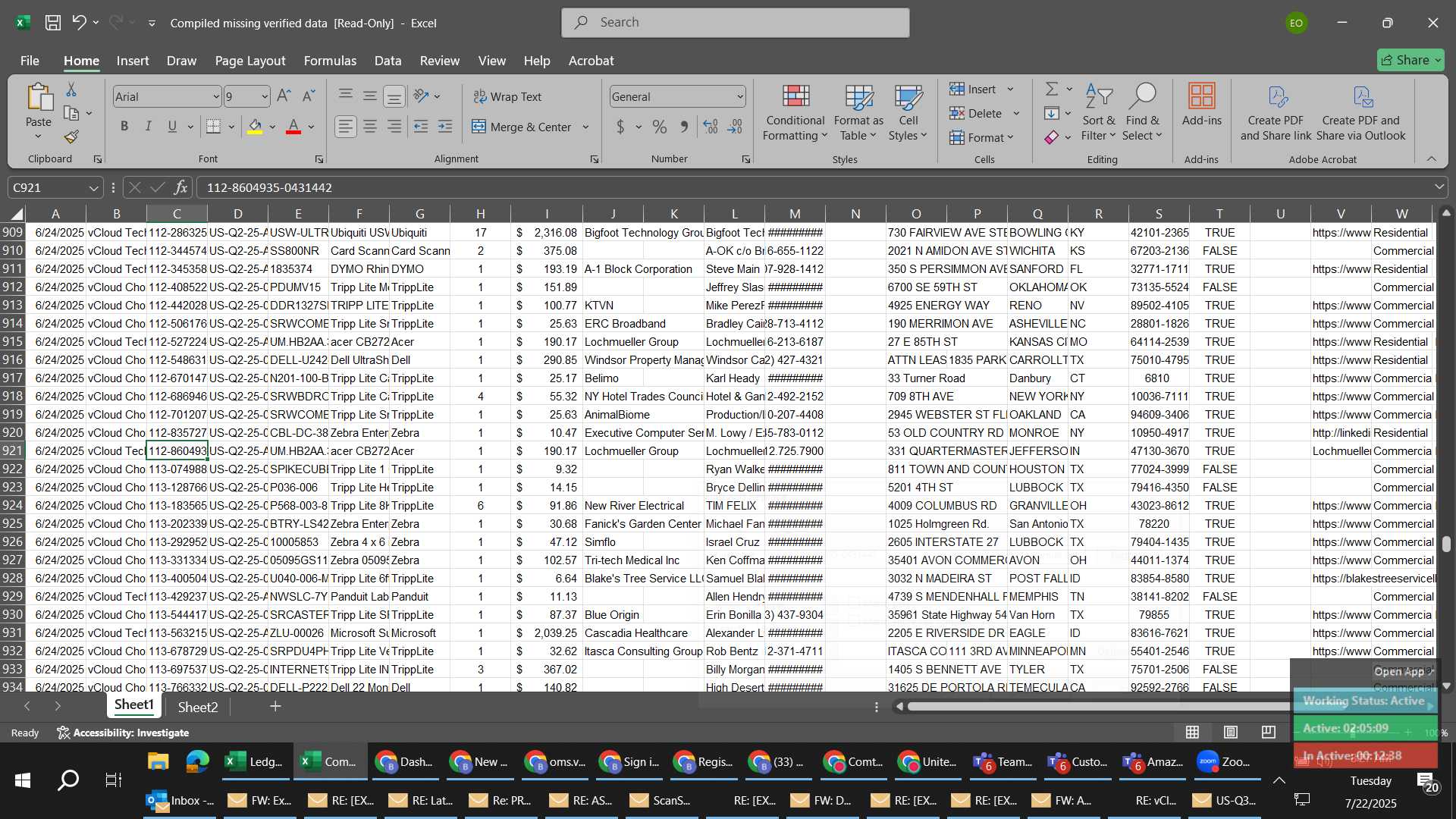Decrease font size with the smaller A icon

pyautogui.click(x=308, y=96)
